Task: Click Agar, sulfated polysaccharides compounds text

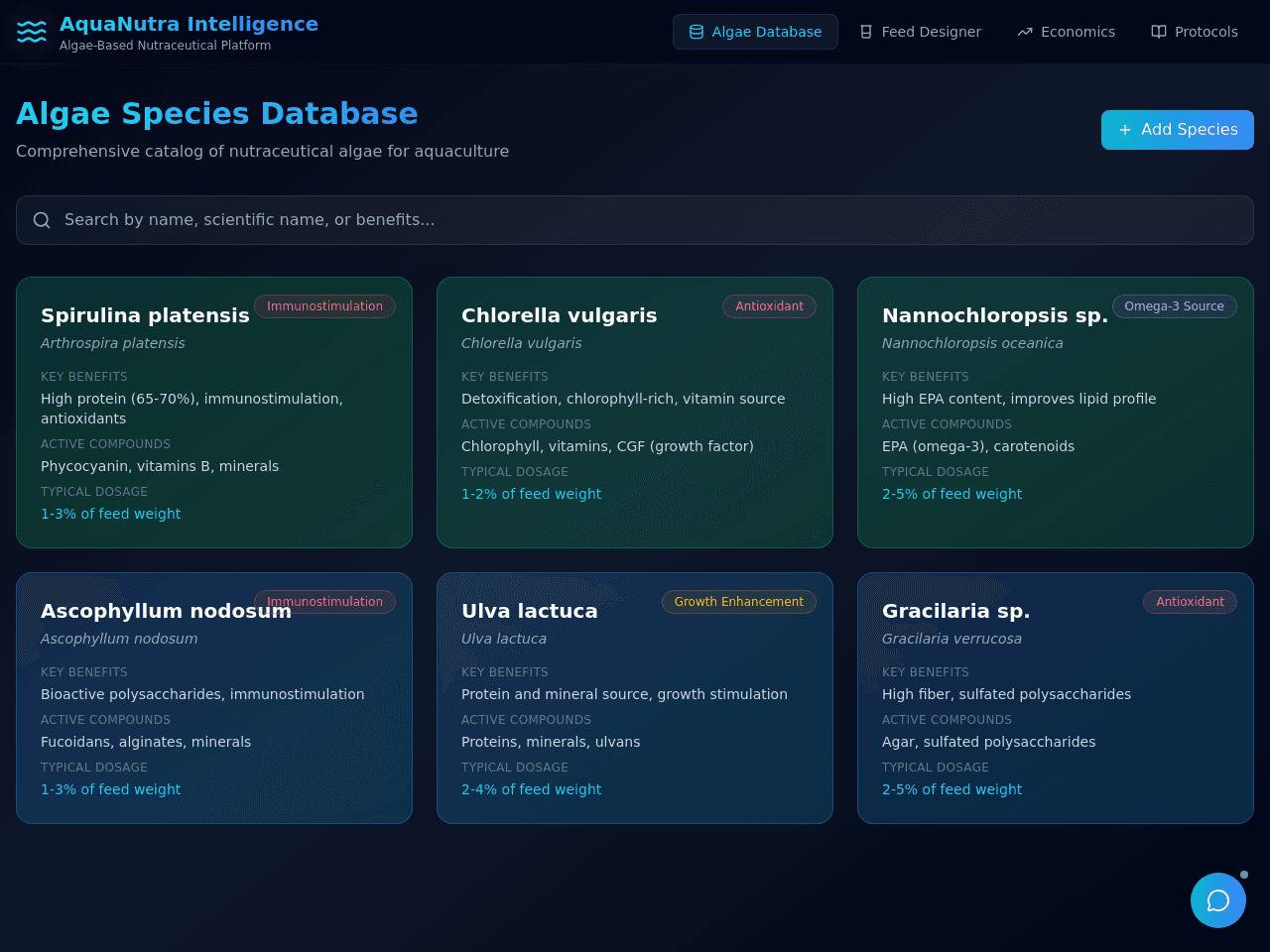Action: pos(988,742)
